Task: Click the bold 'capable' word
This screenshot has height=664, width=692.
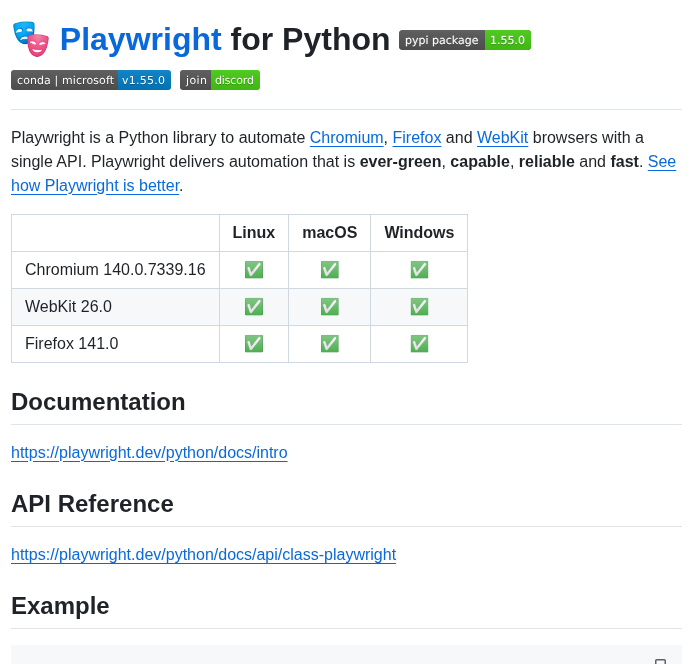Action: [x=480, y=162]
